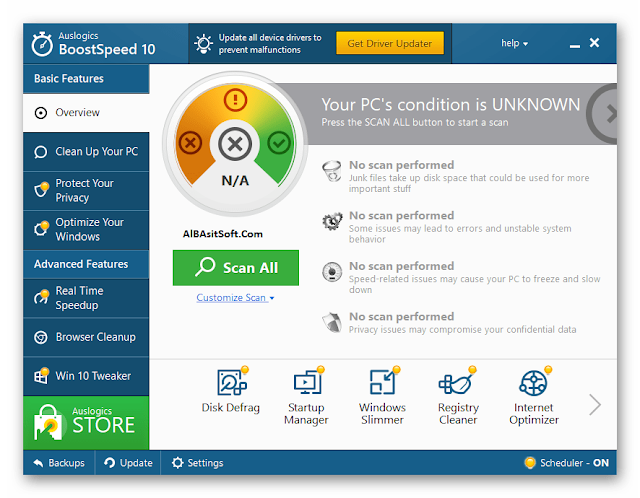Screen dimensions: 640x498
Task: Click 'Privacy issues may compromise' description text
Action: (x=462, y=329)
